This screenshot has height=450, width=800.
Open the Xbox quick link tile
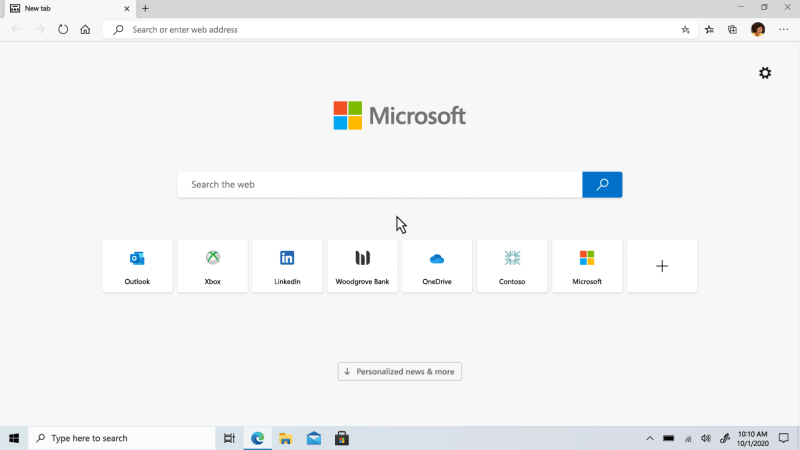click(x=213, y=266)
